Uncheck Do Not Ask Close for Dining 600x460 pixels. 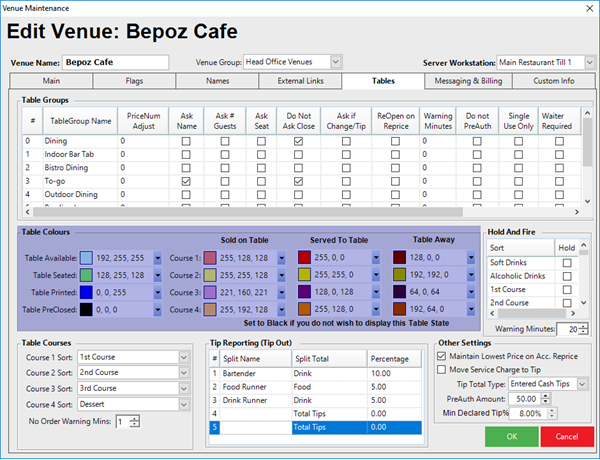298,141
